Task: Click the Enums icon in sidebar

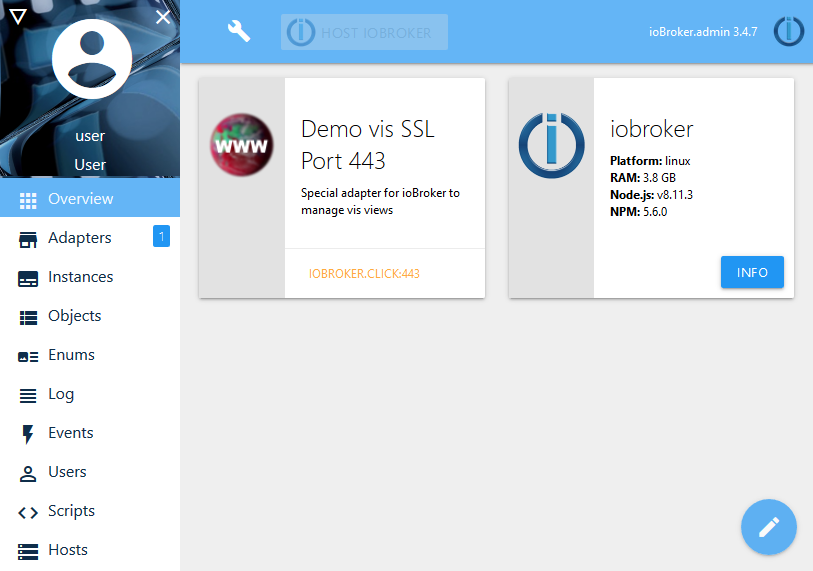Action: pos(28,357)
